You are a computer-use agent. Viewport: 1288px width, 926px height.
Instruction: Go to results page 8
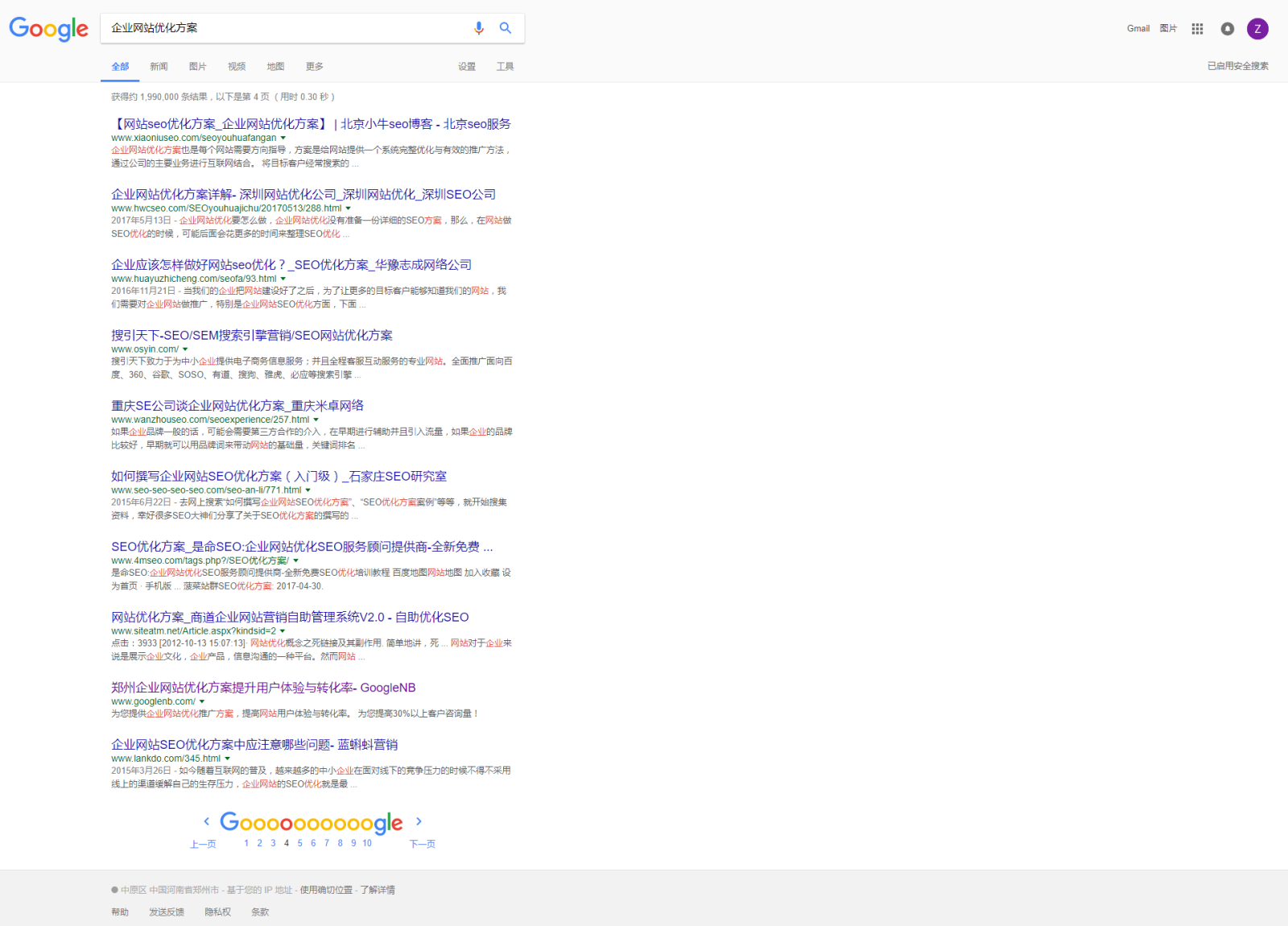341,843
